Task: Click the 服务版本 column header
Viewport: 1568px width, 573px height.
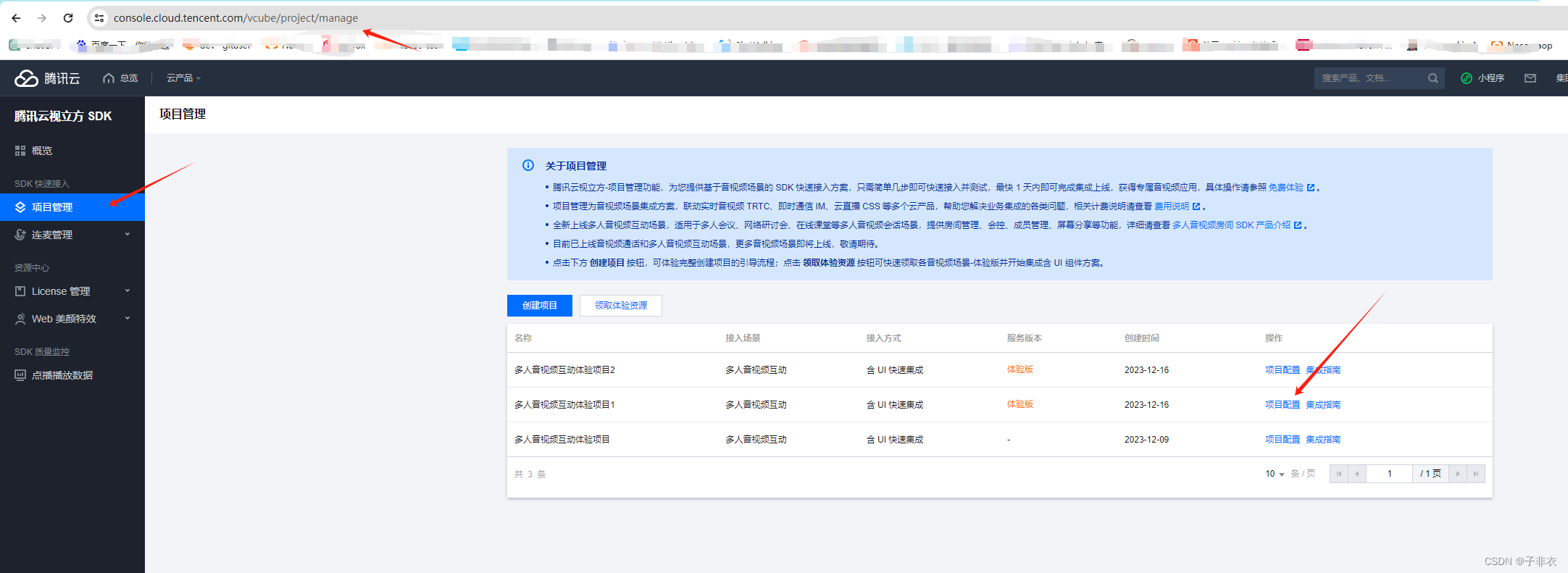Action: tap(1025, 338)
